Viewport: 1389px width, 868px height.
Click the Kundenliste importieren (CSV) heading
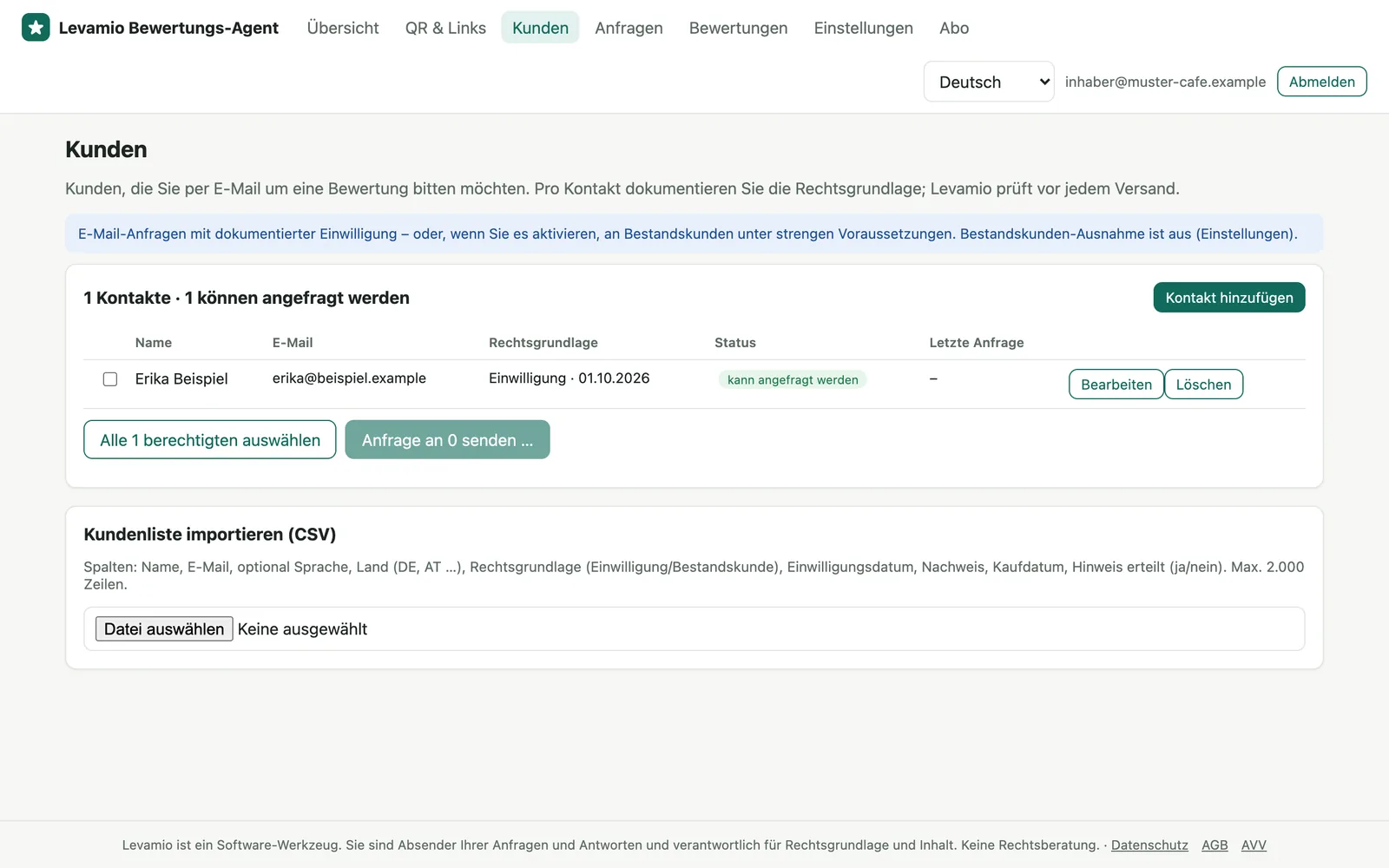(210, 534)
